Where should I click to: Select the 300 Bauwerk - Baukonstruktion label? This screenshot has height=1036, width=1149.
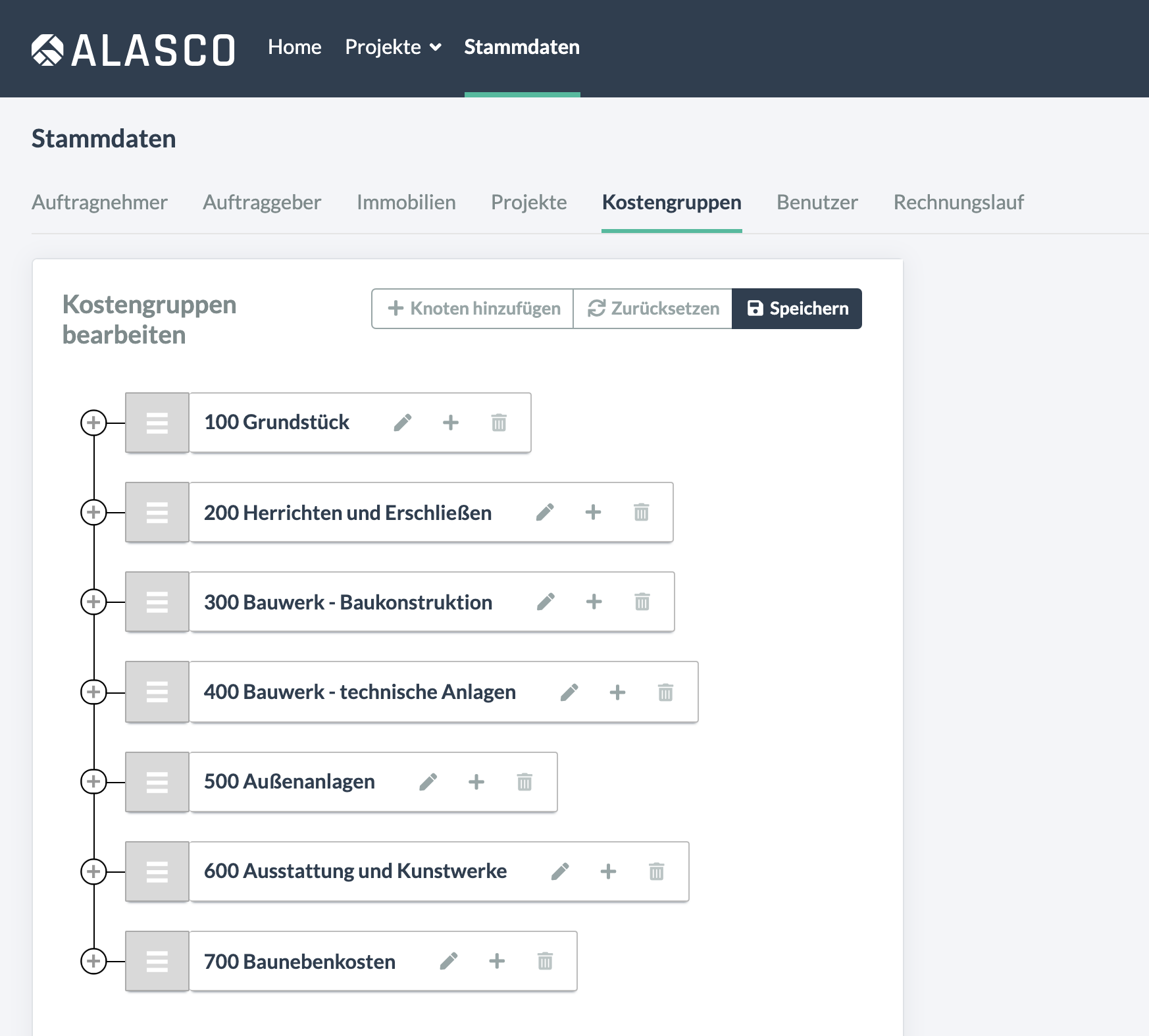pos(348,602)
